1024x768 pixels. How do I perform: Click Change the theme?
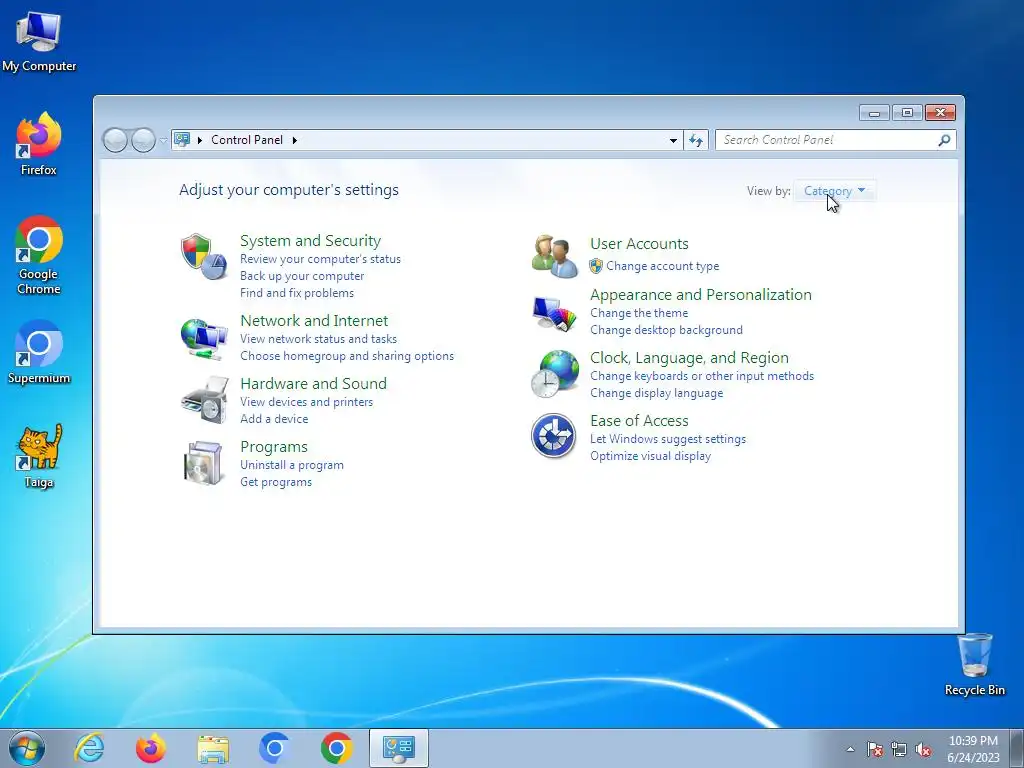639,313
